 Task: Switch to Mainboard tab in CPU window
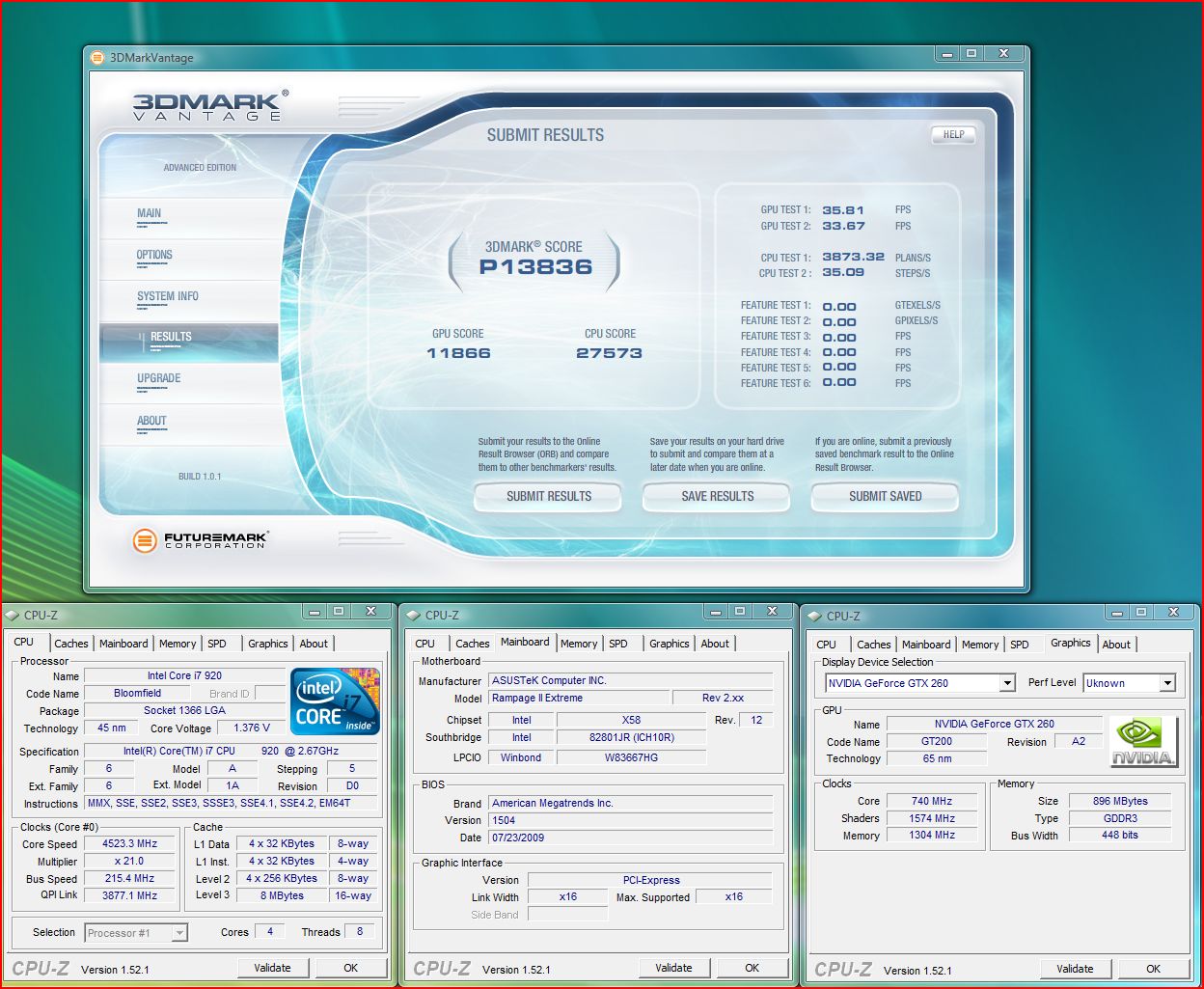point(124,644)
